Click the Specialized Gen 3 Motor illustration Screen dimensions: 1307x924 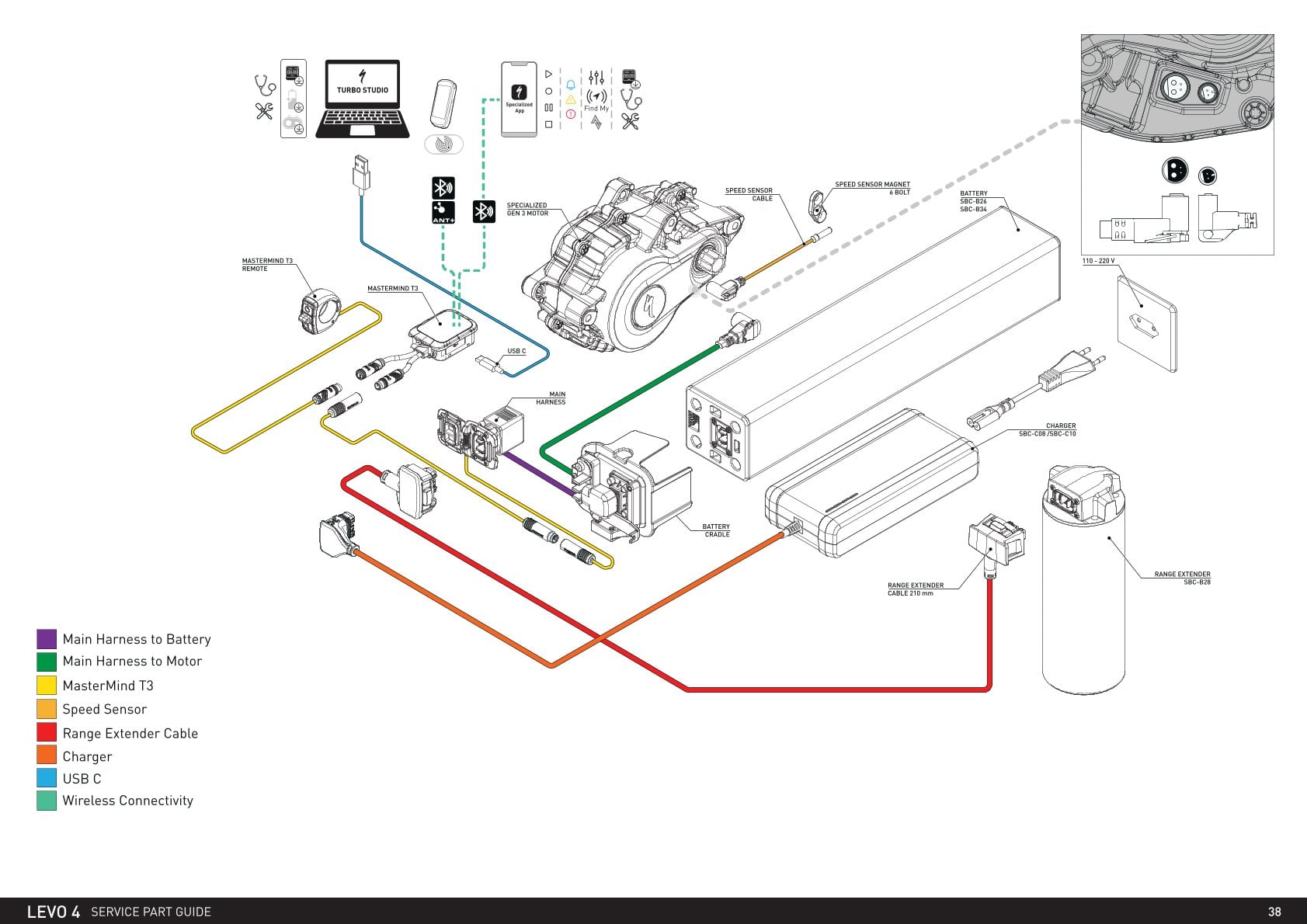point(633,264)
